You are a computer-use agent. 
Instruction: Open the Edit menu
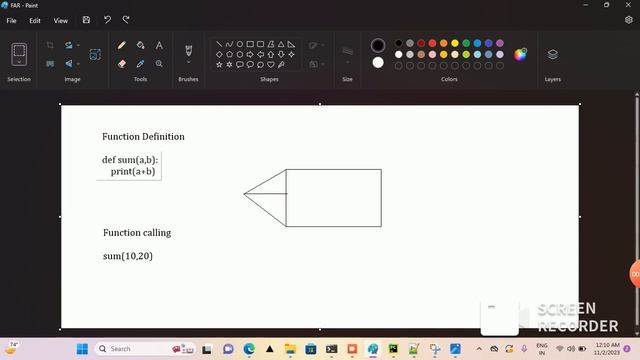click(x=35, y=20)
